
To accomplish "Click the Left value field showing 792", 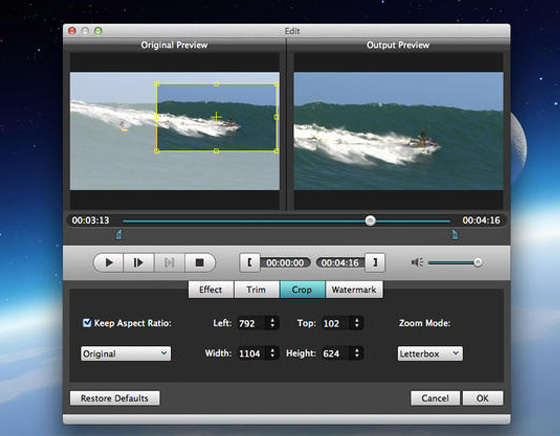I will coord(251,323).
